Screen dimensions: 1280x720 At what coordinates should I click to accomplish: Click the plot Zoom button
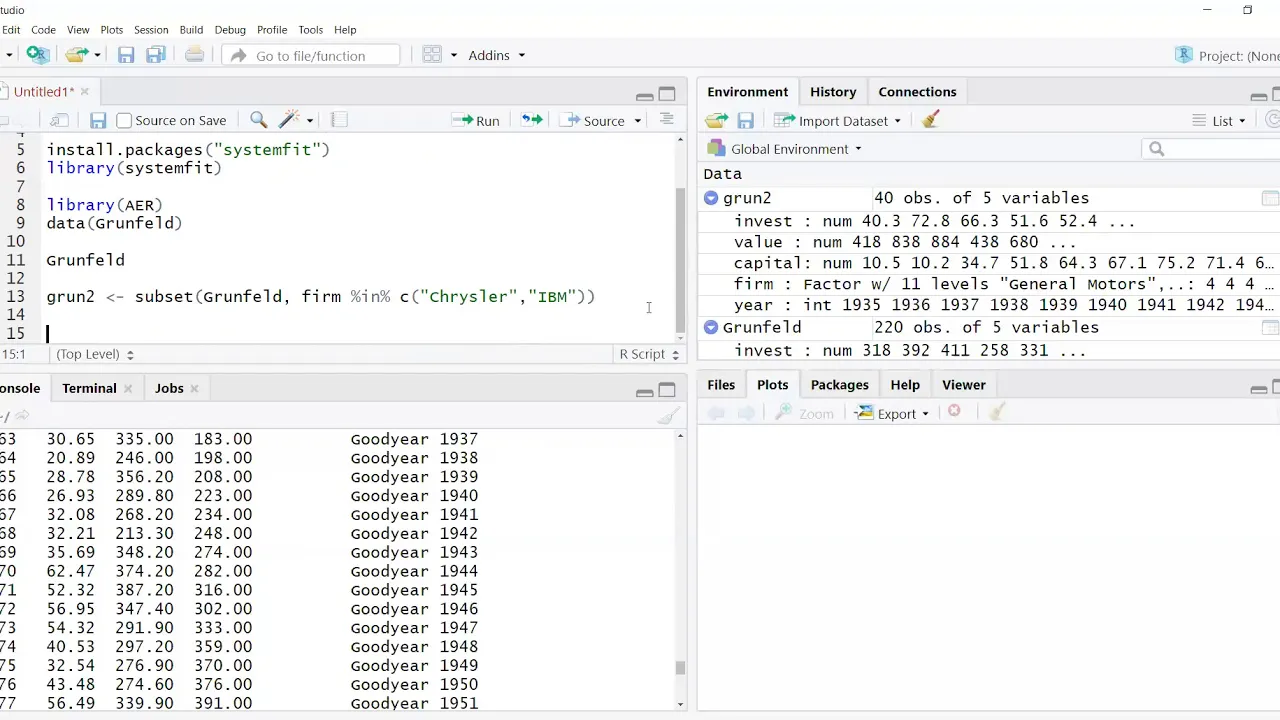pyautogui.click(x=805, y=413)
